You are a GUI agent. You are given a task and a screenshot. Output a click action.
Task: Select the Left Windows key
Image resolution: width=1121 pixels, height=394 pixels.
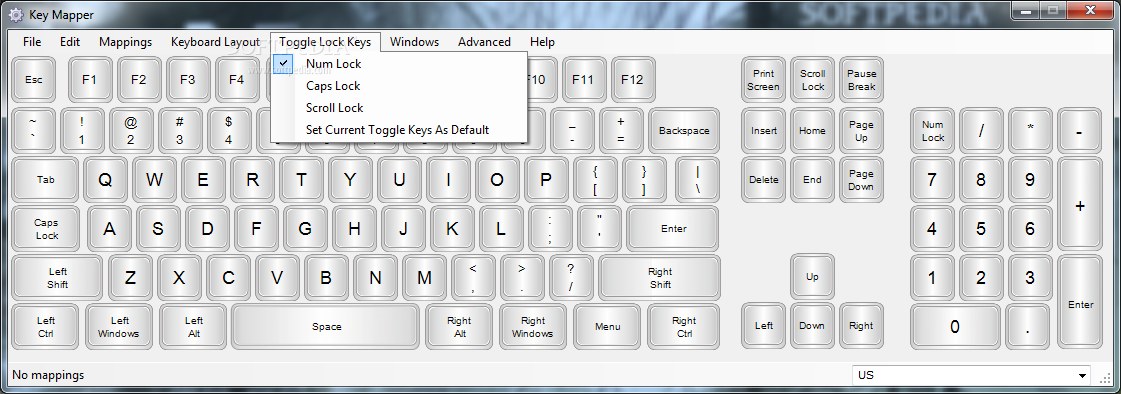[119, 327]
